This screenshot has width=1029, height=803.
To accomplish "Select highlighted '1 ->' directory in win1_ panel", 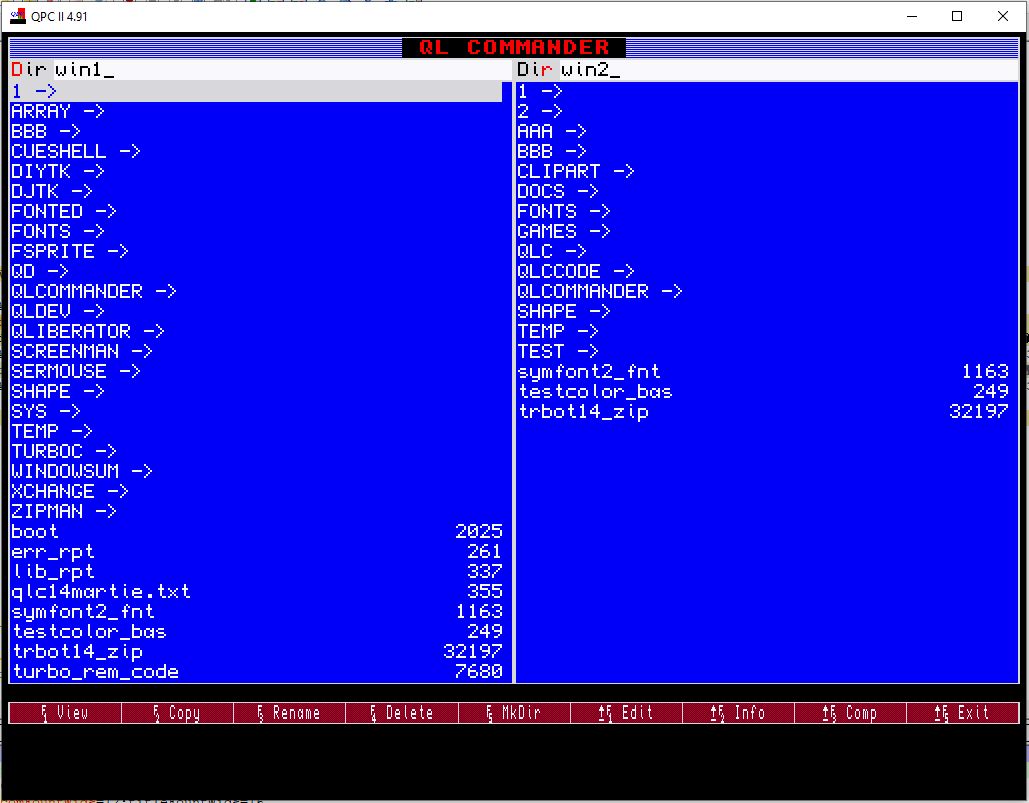I will 257,91.
